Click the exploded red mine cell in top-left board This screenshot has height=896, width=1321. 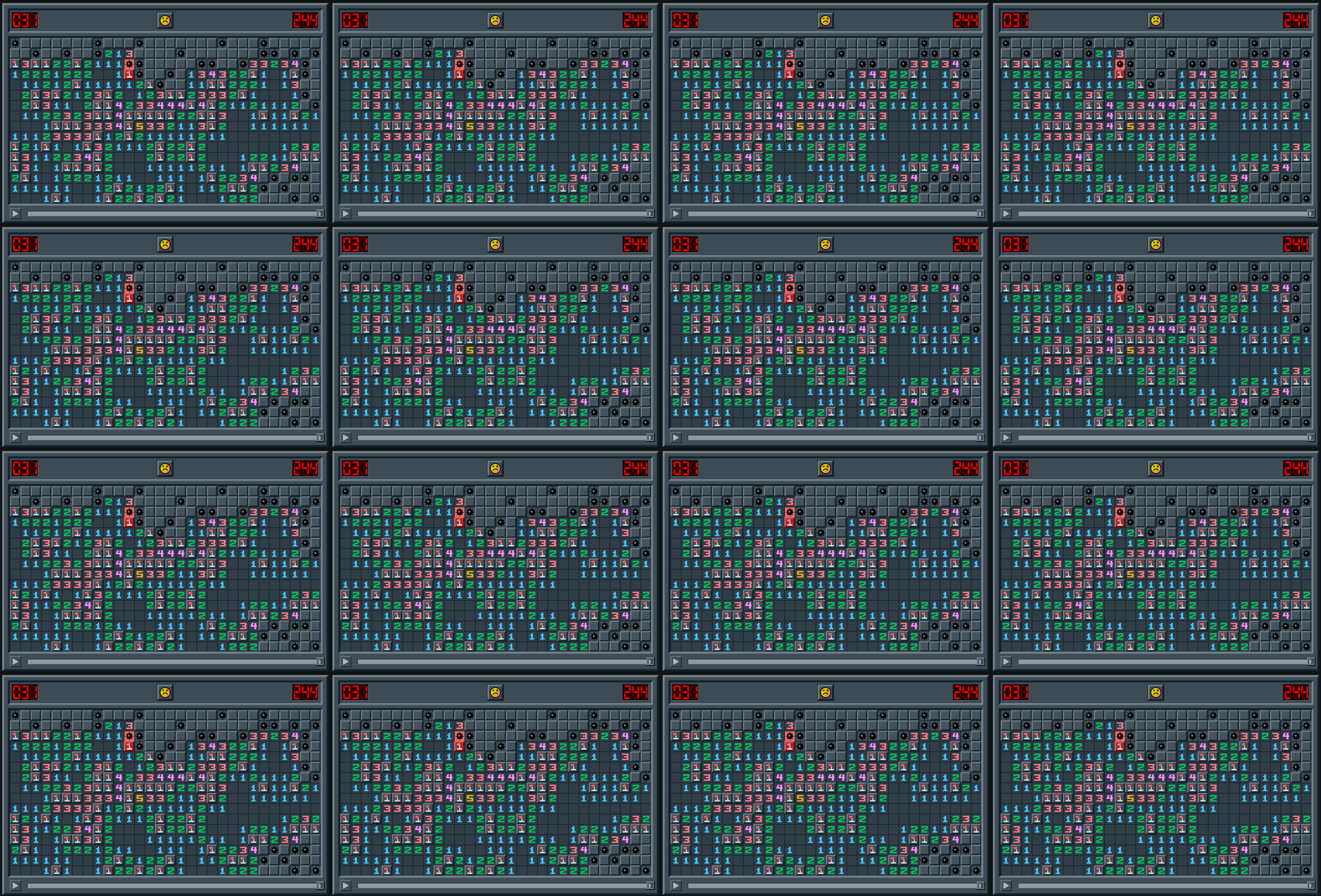(129, 64)
